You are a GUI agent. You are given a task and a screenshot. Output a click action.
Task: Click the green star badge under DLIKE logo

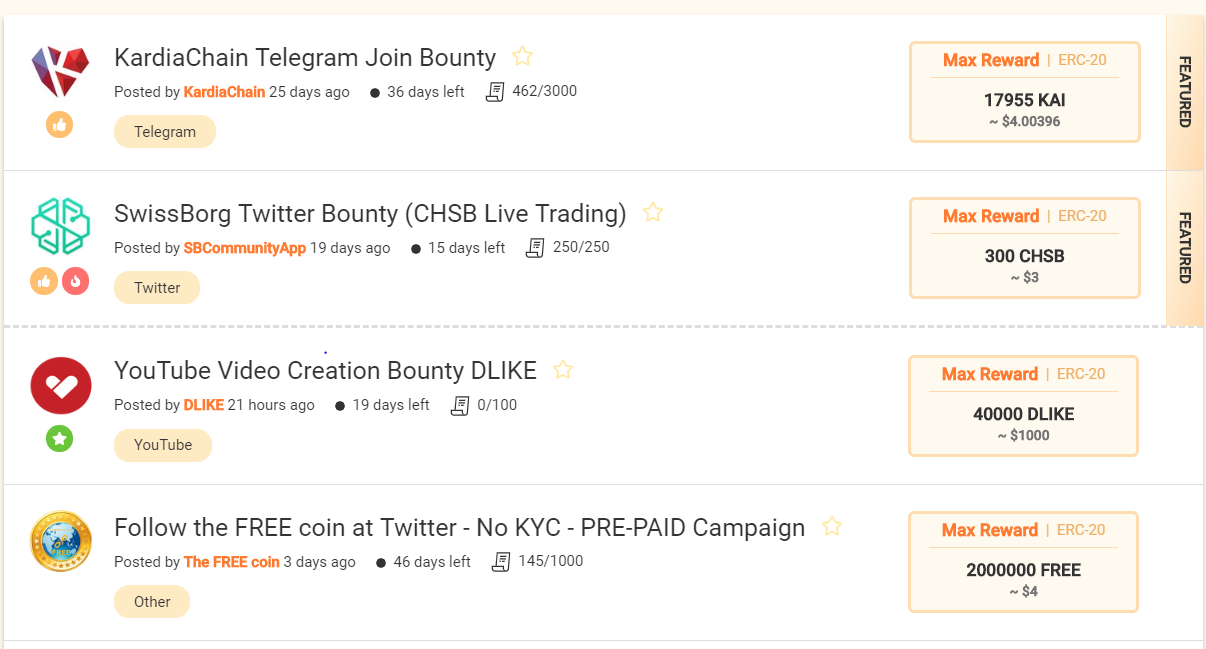pyautogui.click(x=60, y=438)
